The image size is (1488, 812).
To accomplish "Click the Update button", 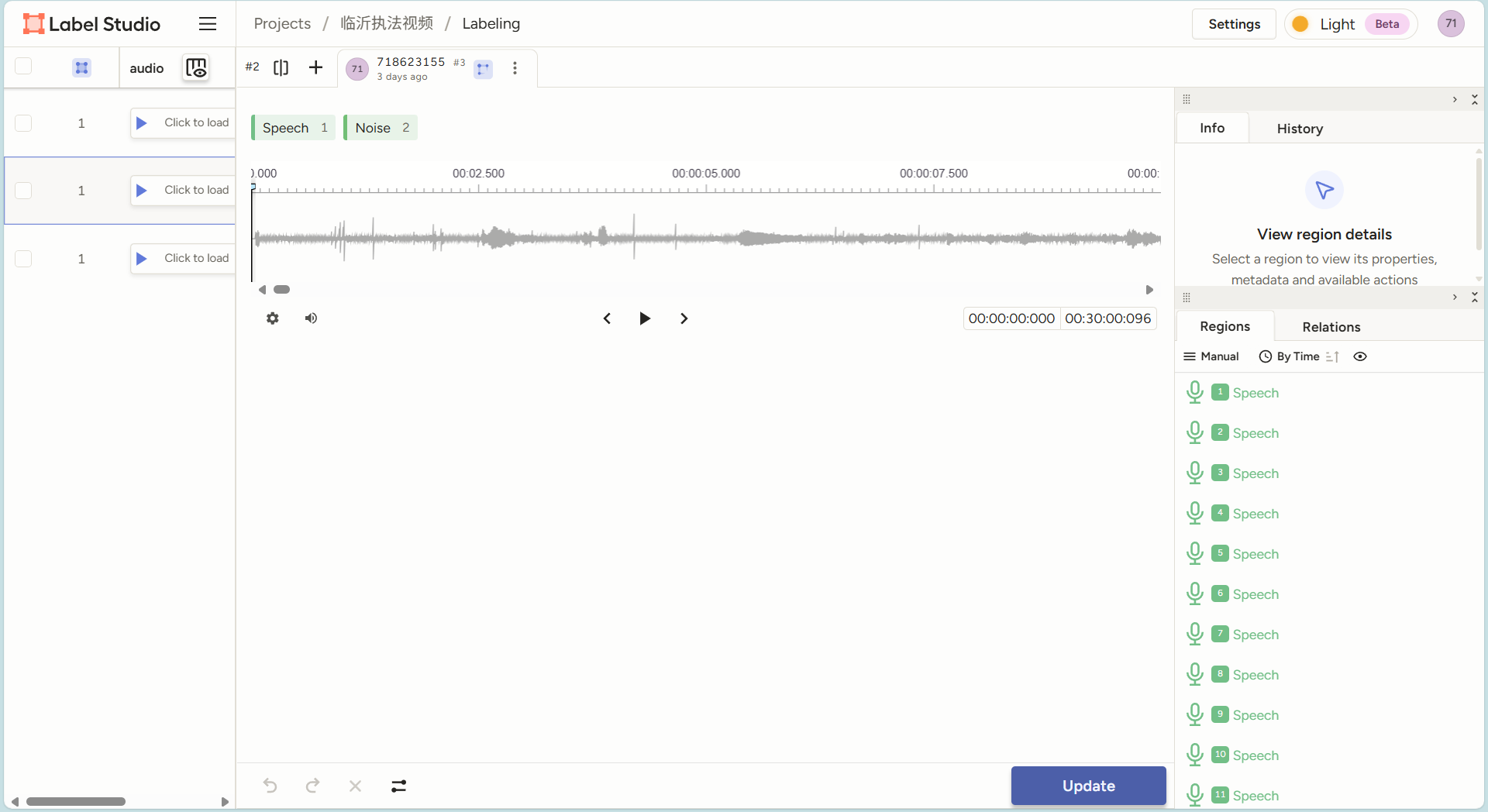I will [1088, 786].
